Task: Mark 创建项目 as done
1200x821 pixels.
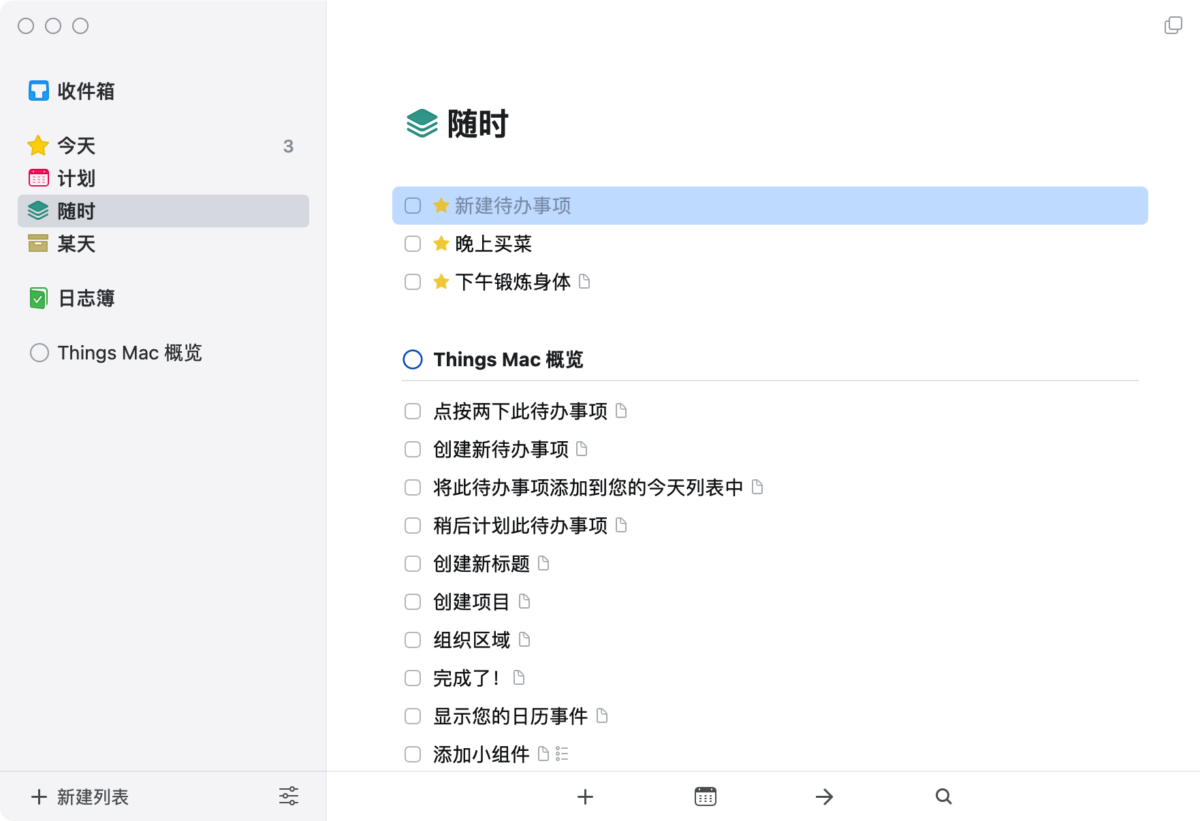Action: (412, 602)
